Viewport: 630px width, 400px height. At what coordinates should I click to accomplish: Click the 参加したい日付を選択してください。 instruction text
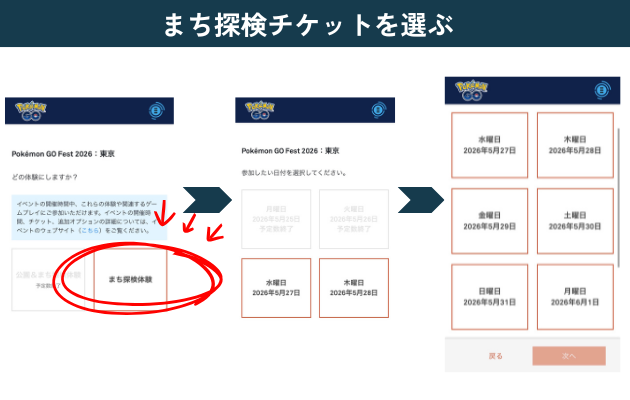(x=294, y=173)
